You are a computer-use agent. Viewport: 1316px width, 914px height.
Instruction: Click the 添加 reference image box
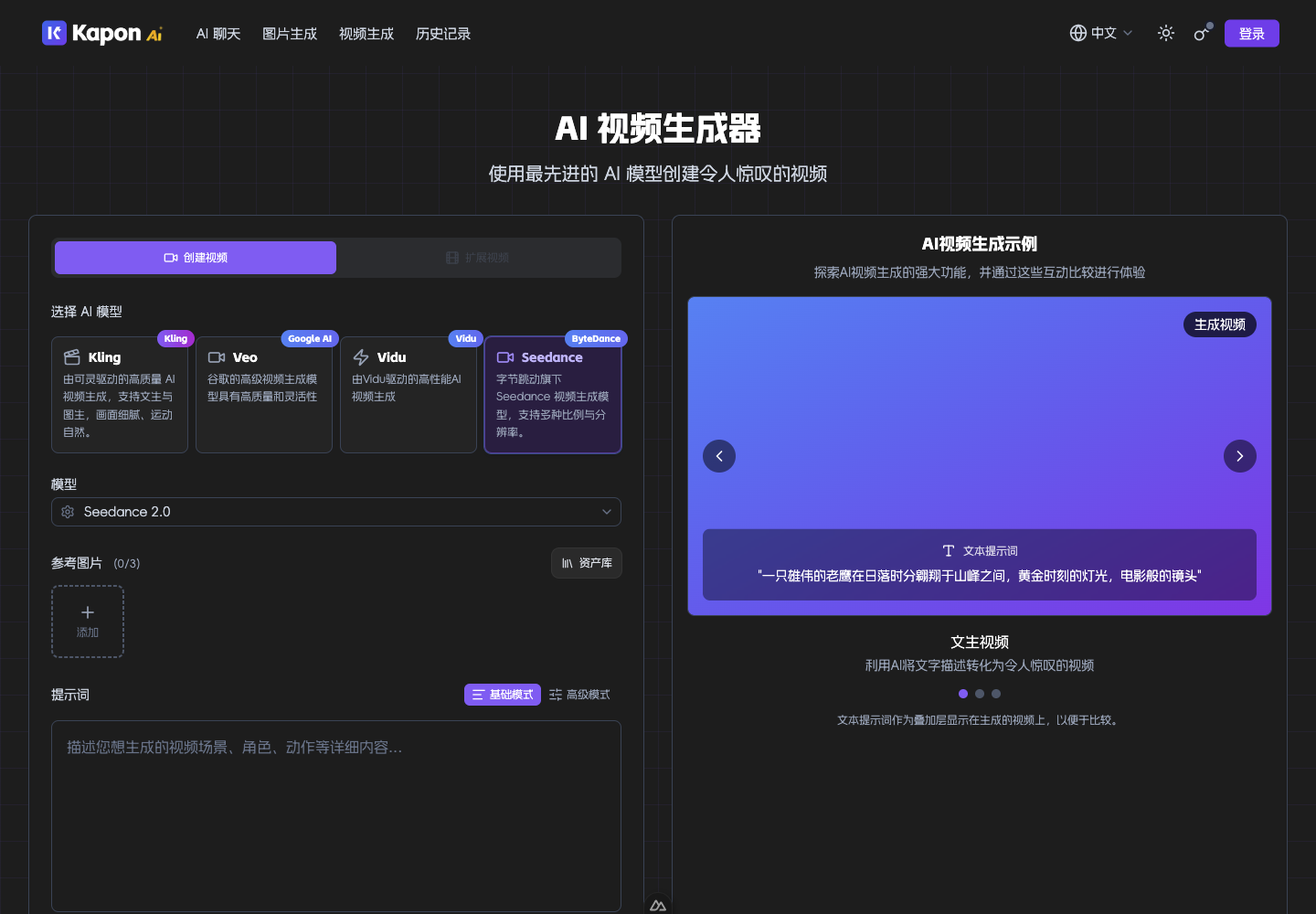pos(88,622)
